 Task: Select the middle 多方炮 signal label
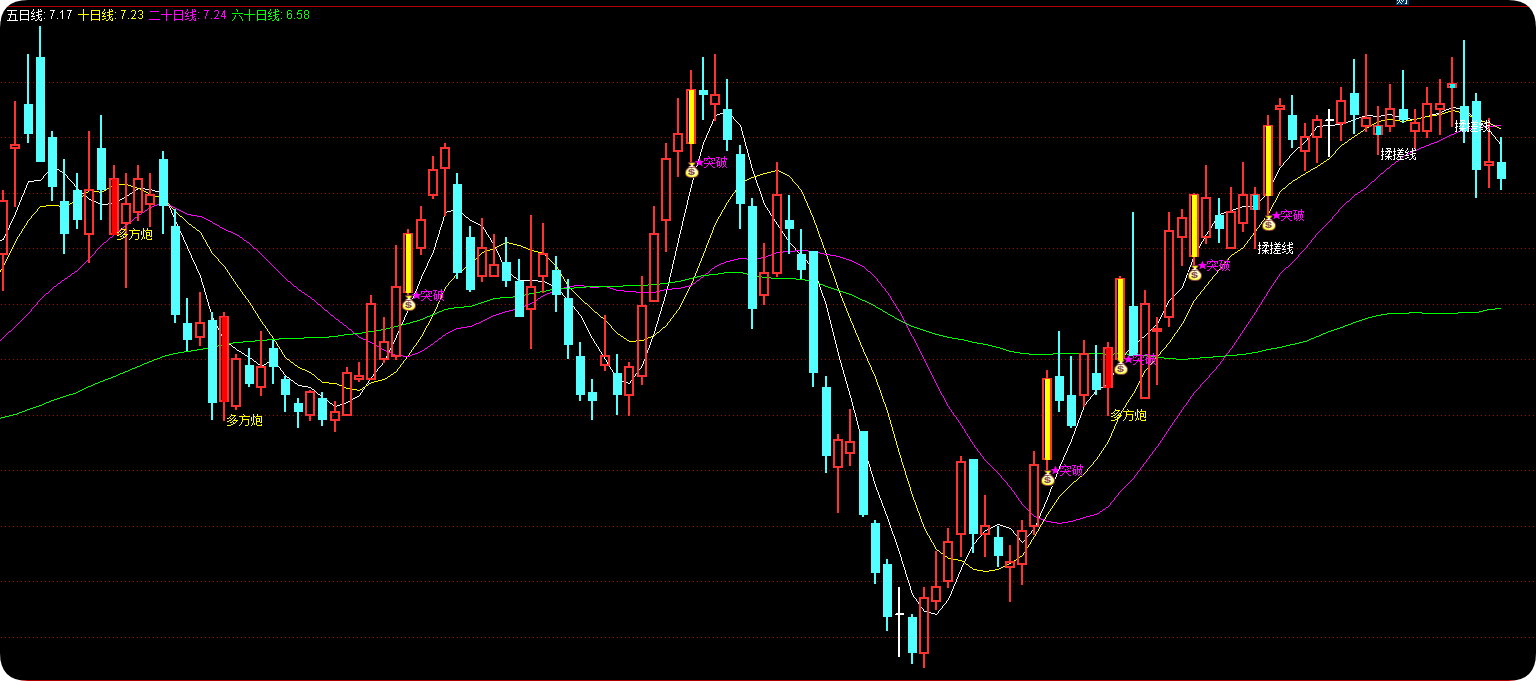(x=245, y=420)
